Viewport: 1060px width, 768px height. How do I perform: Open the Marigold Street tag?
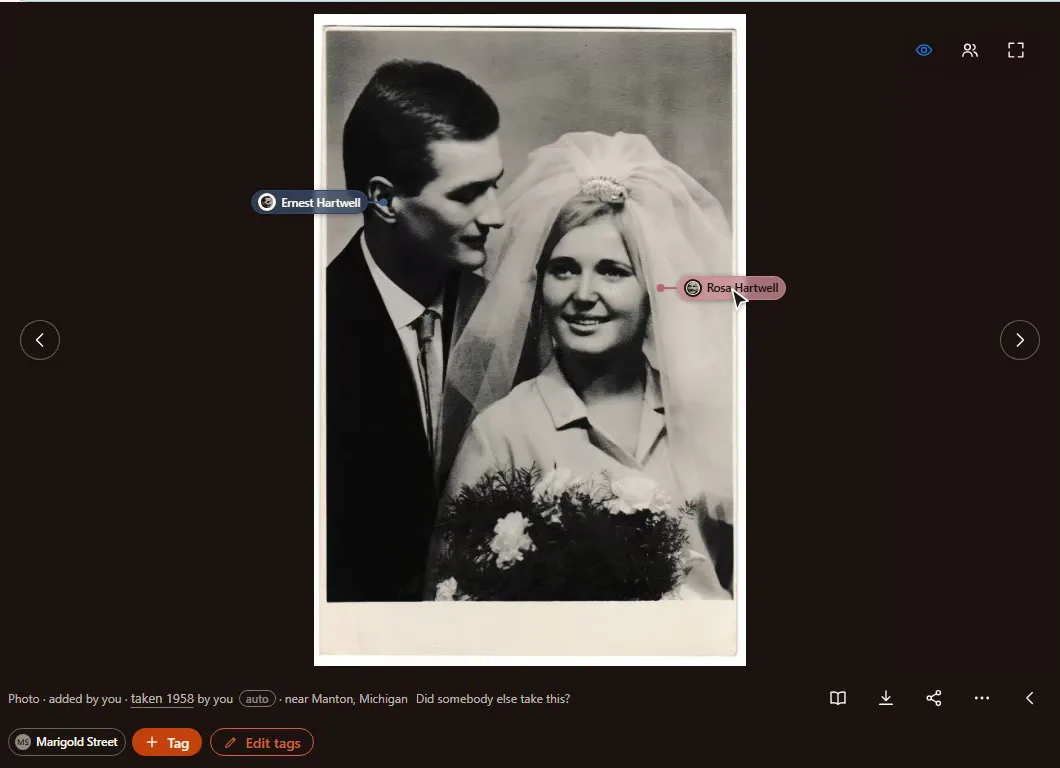[67, 742]
